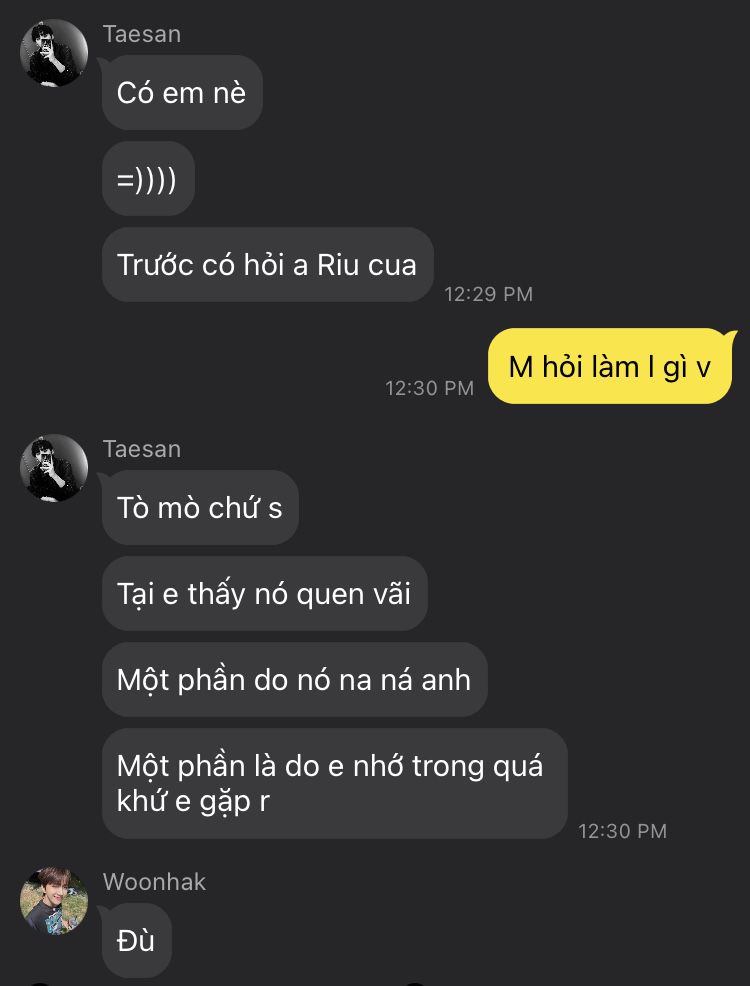Select Woonhak's 'Đù' message bubble
The height and width of the screenshot is (986, 750).
pyautogui.click(x=136, y=941)
